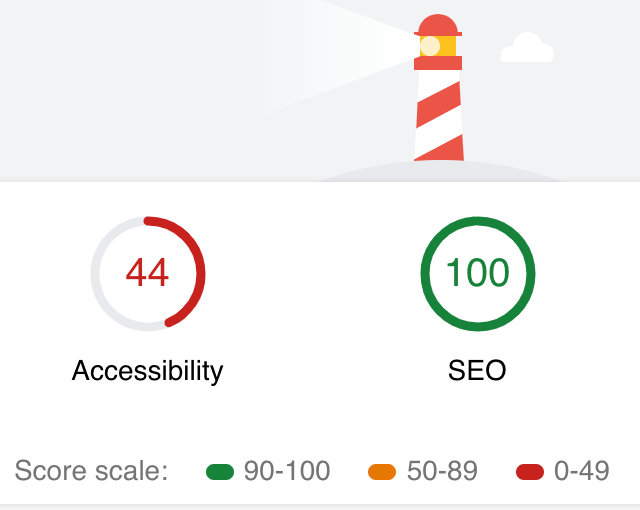Click the gray hill under lighthouse
Screen dimensions: 640x510
click(441, 171)
